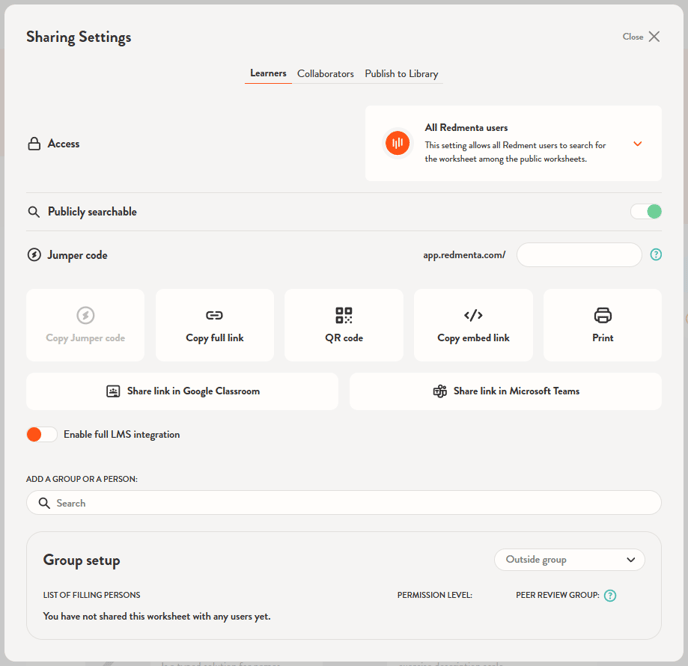The height and width of the screenshot is (666, 688).
Task: Click the Copy embed link icon
Action: point(473,316)
